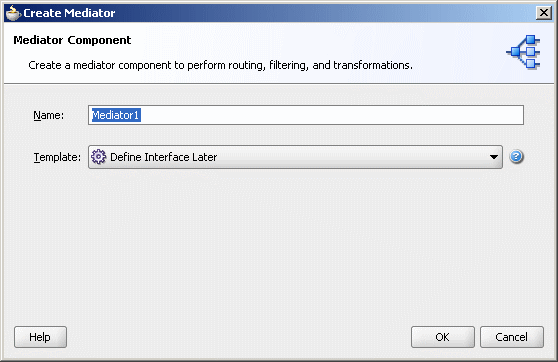The image size is (558, 362).
Task: Click the gear icon in Template field
Action: (x=99, y=157)
